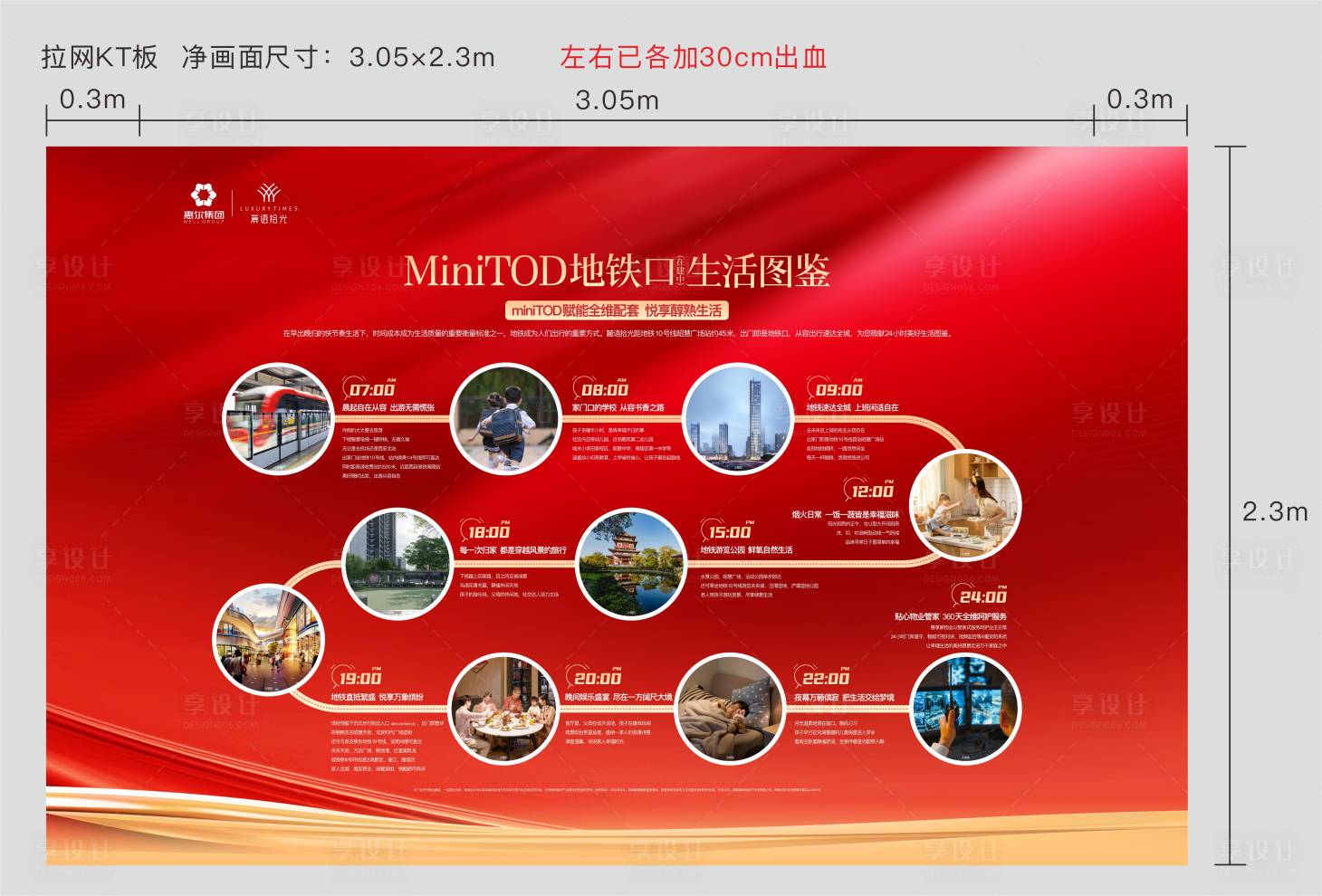Viewport: 1322px width, 896px height.
Task: Click the 19:00 clock label
Action: click(x=359, y=678)
